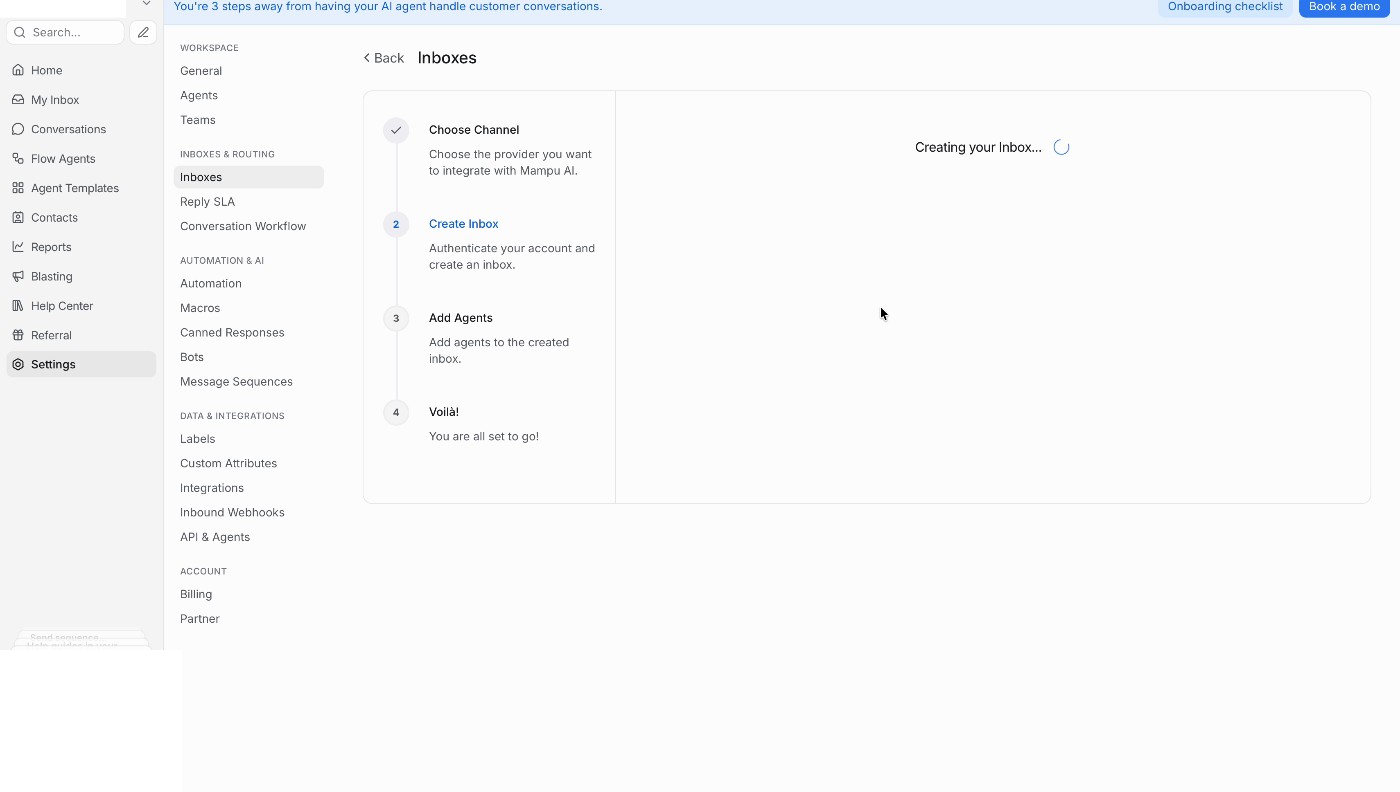Open Bots settings
Image resolution: width=1400 pixels, height=792 pixels.
point(192,357)
